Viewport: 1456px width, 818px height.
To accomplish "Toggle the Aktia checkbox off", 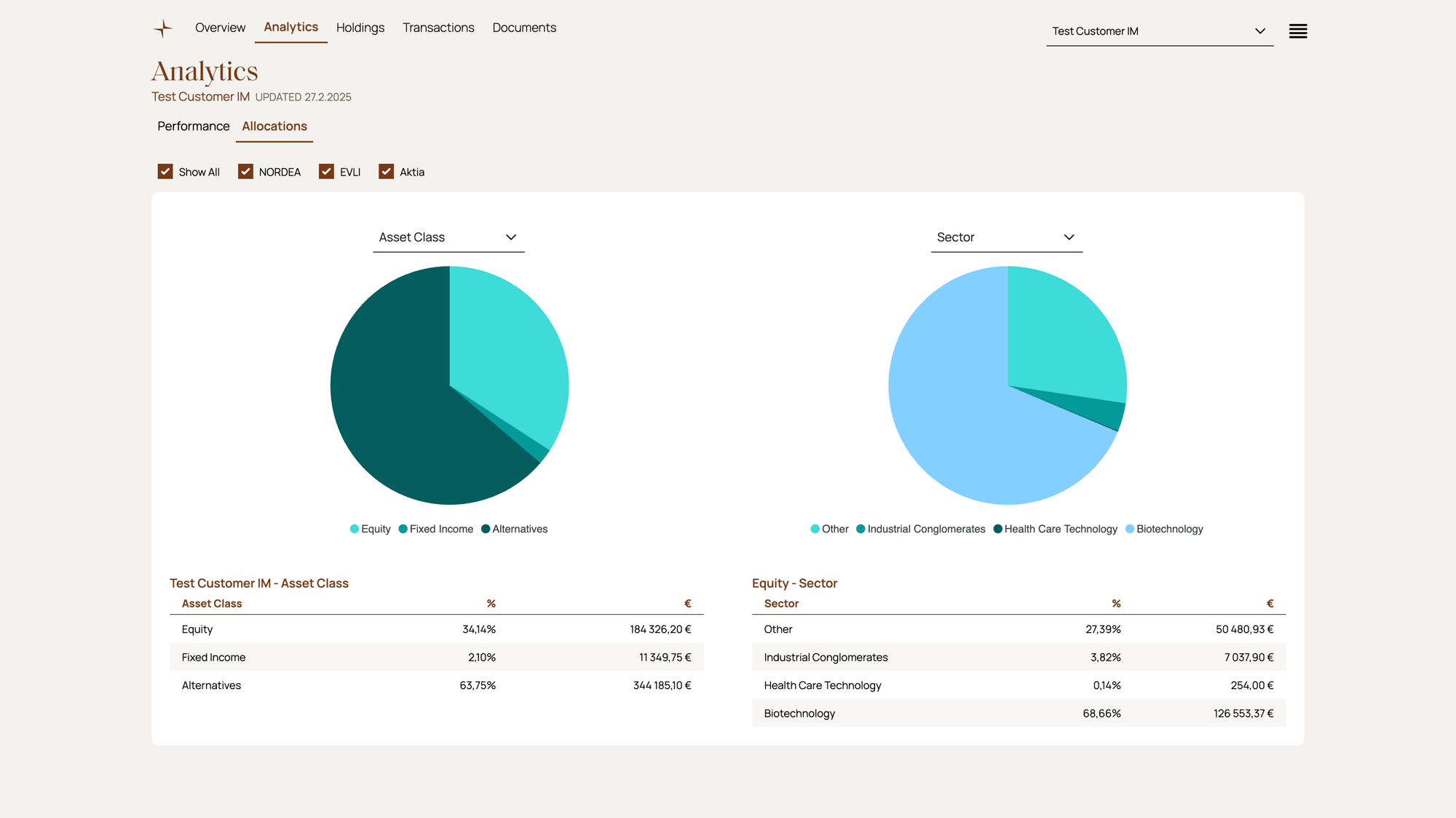I will (386, 170).
